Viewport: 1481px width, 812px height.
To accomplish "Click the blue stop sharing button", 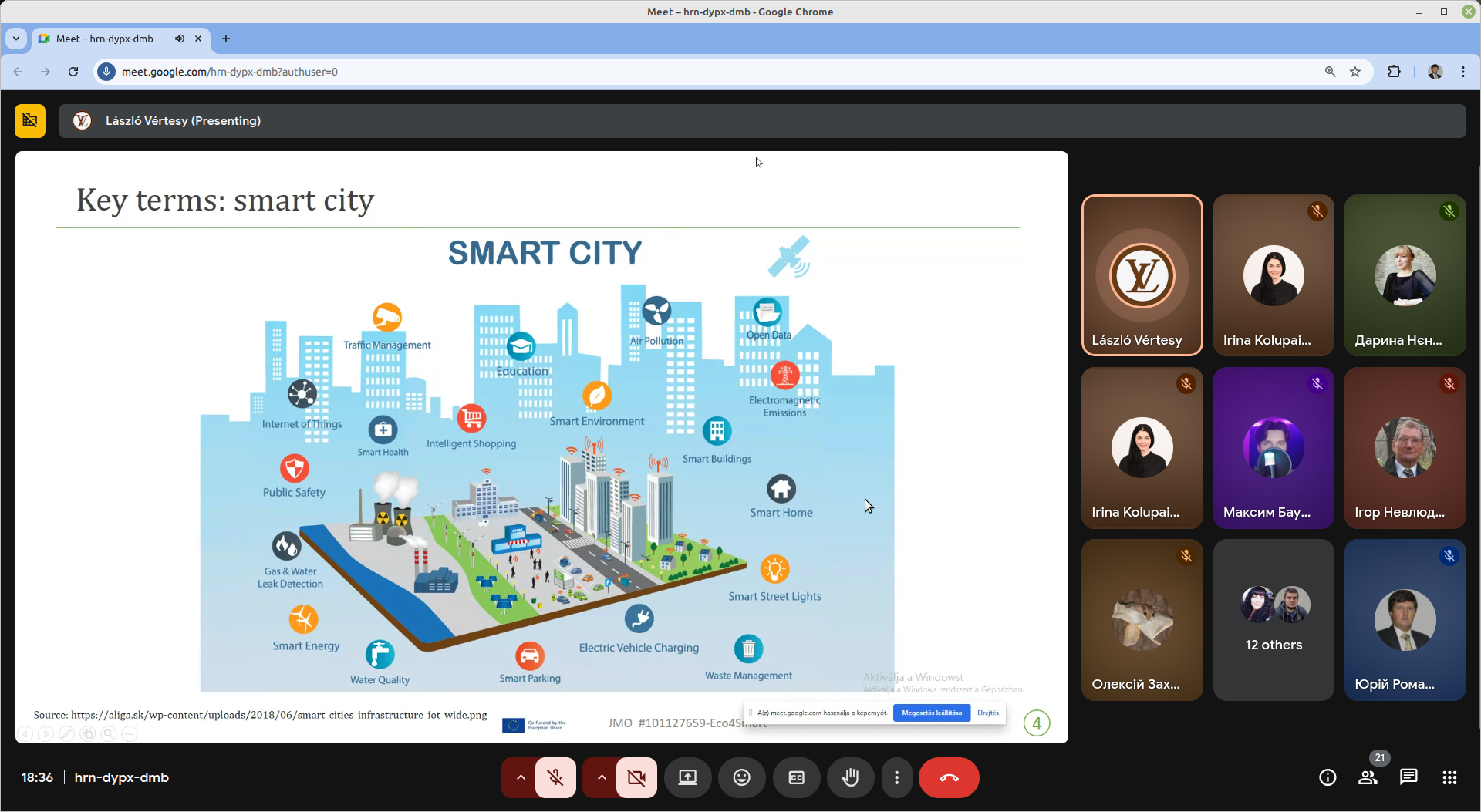I will coord(931,713).
